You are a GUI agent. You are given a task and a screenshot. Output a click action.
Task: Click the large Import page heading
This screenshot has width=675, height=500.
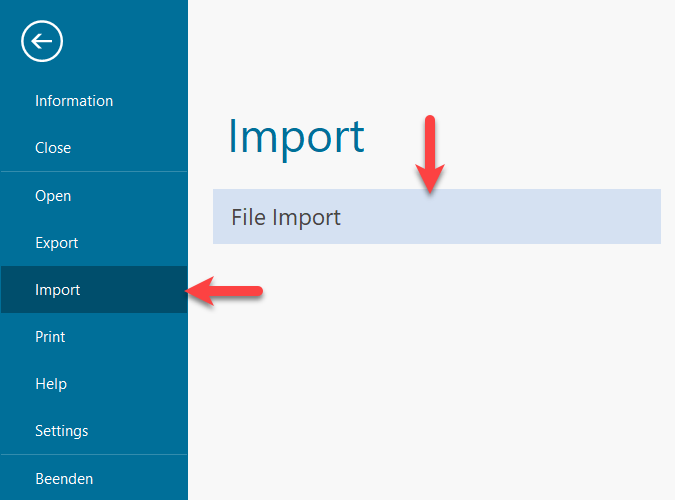pyautogui.click(x=296, y=136)
